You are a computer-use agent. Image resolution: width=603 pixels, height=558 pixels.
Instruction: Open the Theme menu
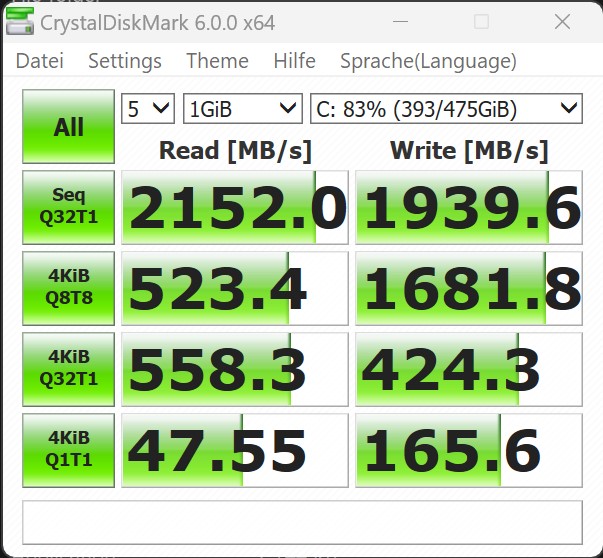(x=217, y=61)
